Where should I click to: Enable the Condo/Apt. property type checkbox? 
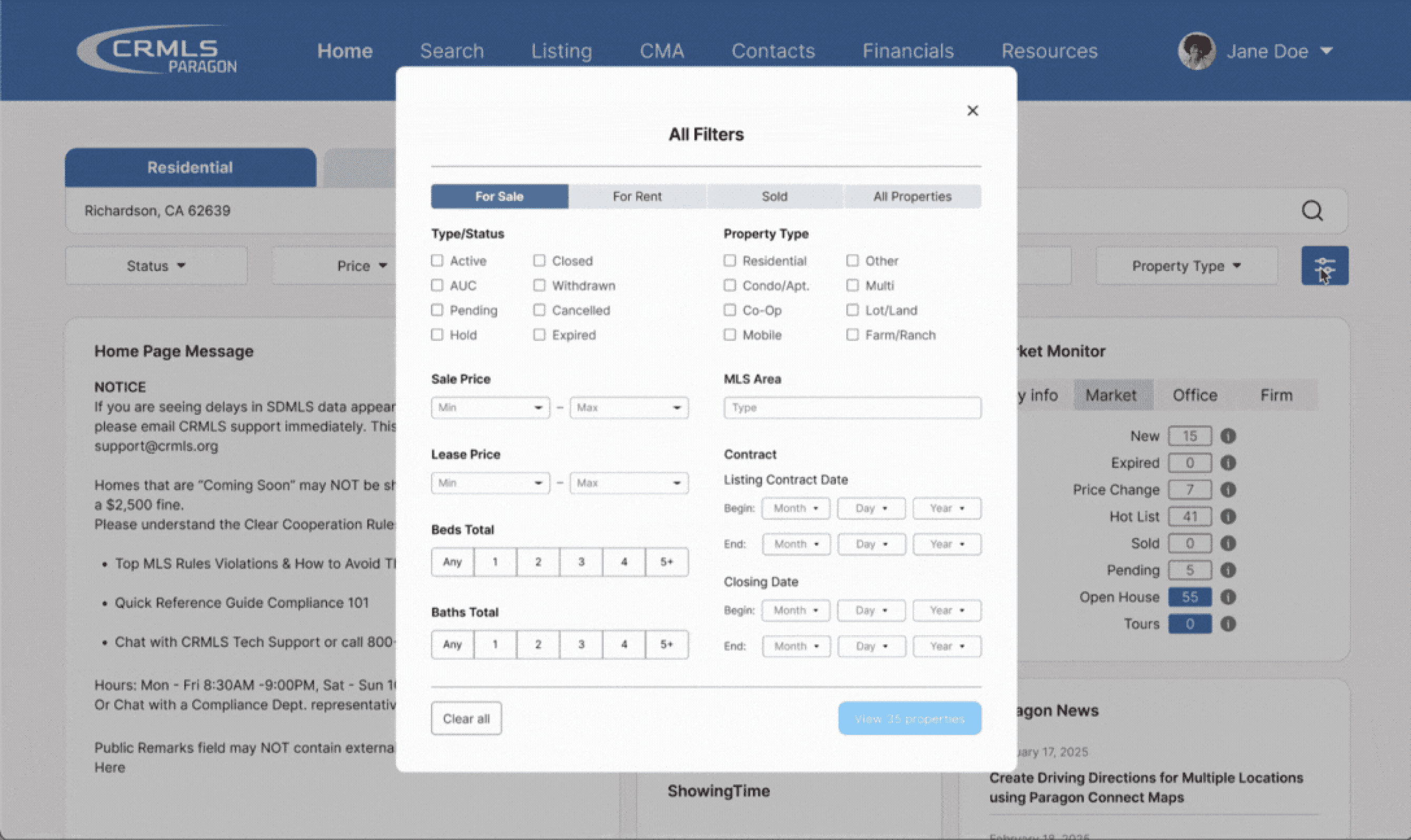pyautogui.click(x=730, y=285)
